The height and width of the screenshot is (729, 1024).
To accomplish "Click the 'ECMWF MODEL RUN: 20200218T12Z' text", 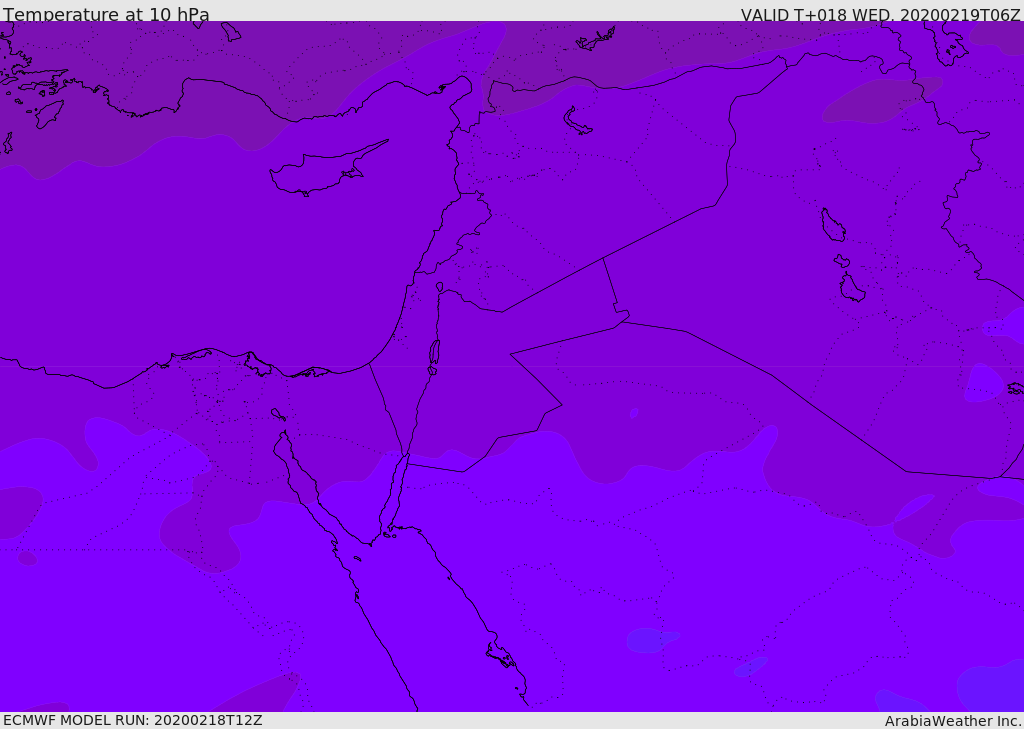I will 133,720.
